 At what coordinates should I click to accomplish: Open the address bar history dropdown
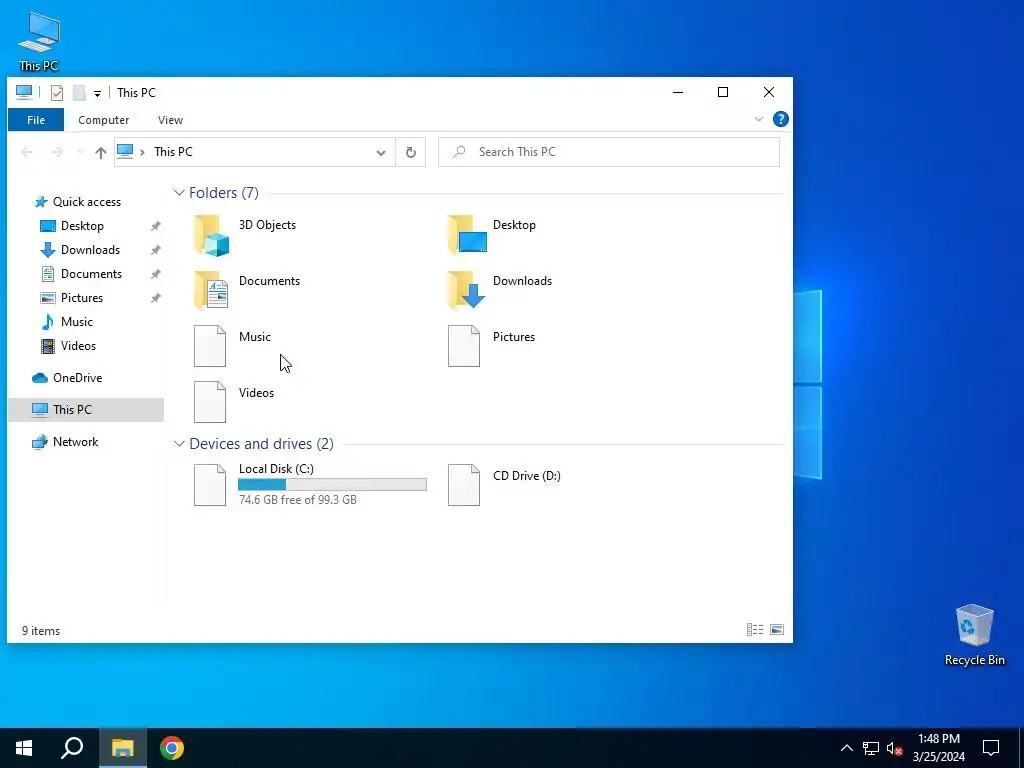(x=381, y=153)
